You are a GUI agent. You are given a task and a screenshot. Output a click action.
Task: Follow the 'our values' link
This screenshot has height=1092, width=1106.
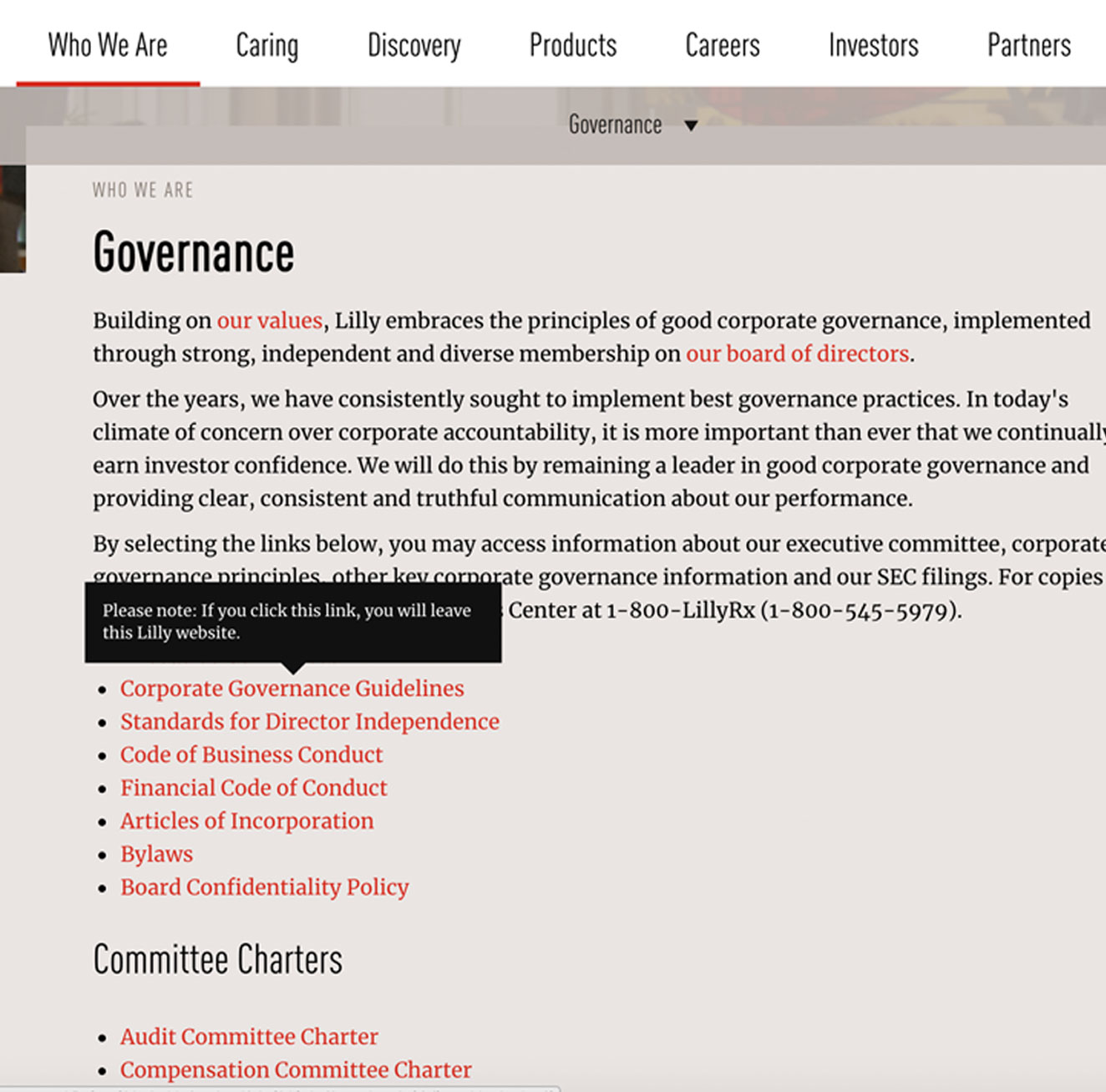(269, 321)
